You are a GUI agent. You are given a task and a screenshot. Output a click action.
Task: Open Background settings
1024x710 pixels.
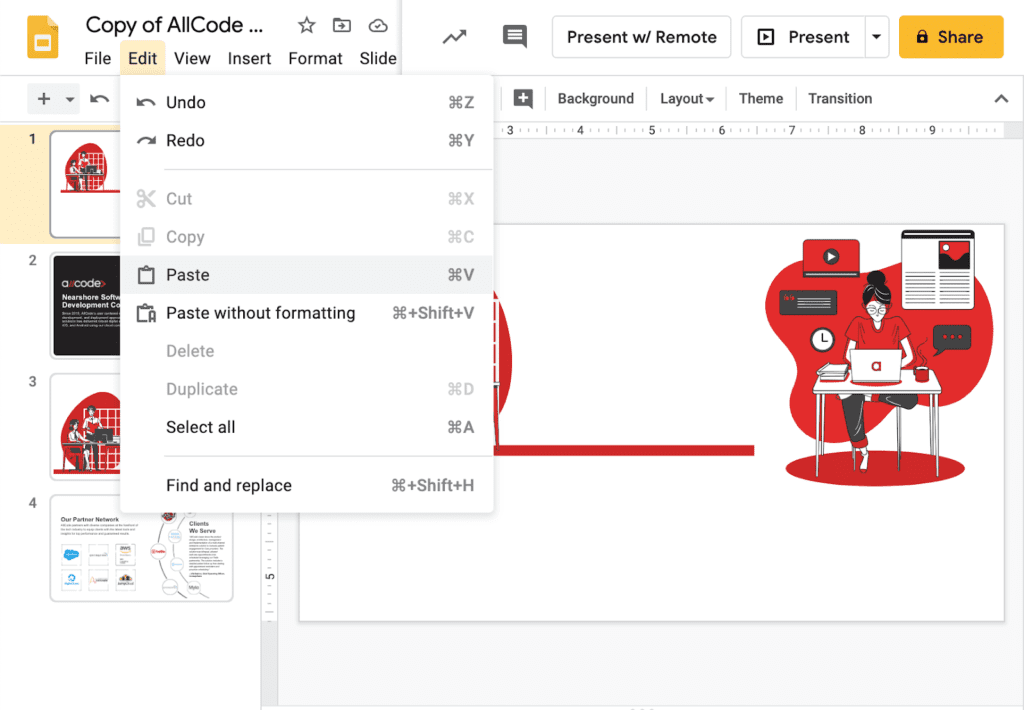pyautogui.click(x=595, y=98)
